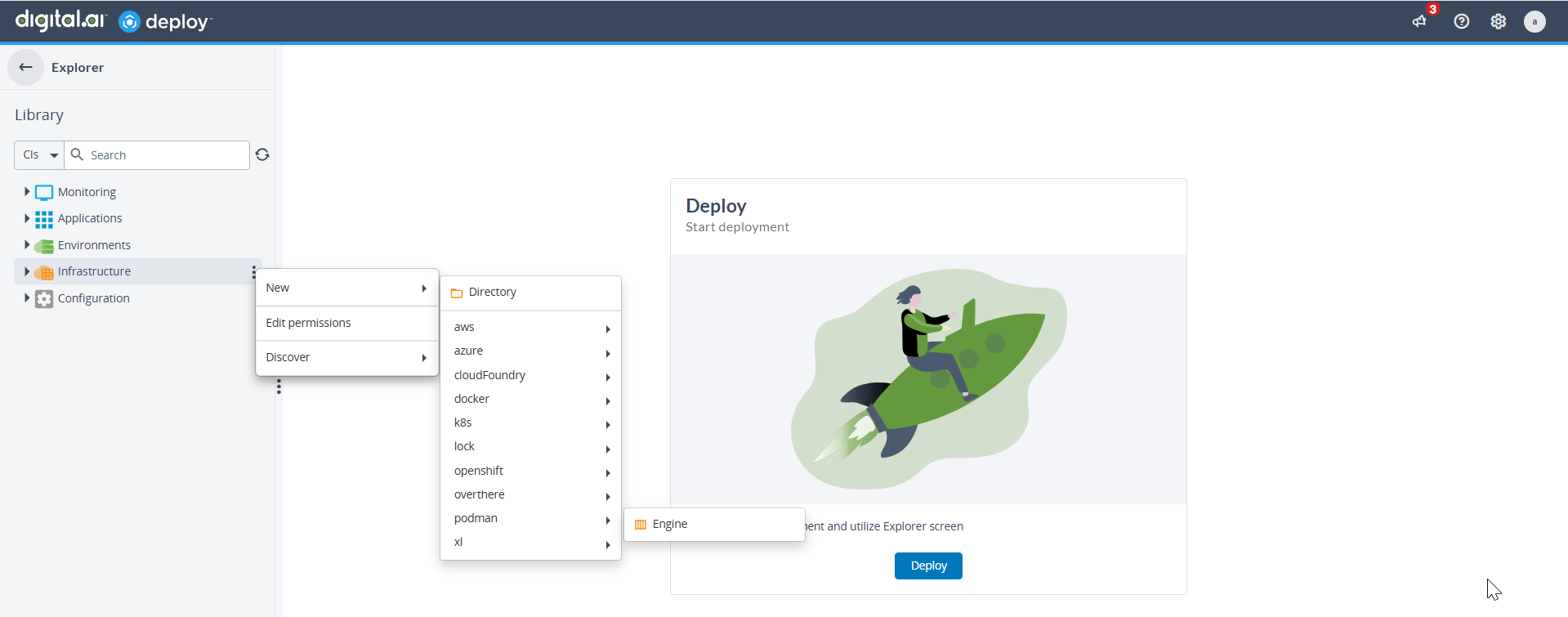Click the vertical dots panel resize handle
Image resolution: width=1568 pixels, height=617 pixels.
pyautogui.click(x=279, y=387)
